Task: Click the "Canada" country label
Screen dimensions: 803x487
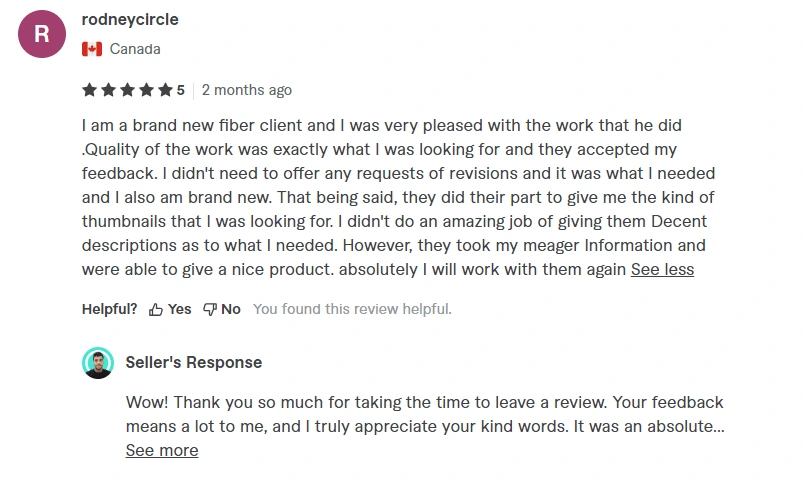Action: coord(135,49)
